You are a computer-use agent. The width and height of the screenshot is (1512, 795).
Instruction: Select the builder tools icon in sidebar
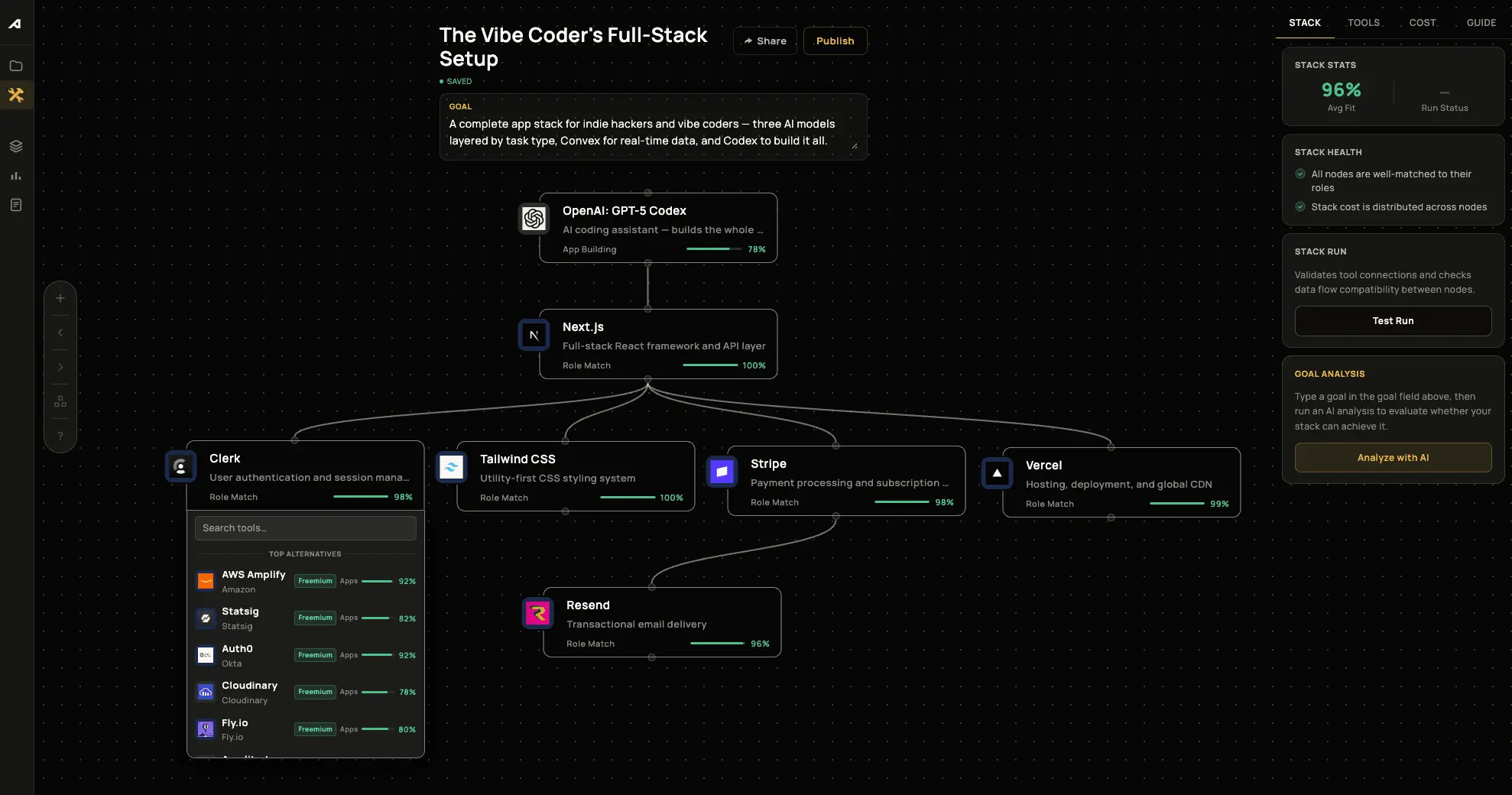pos(16,95)
